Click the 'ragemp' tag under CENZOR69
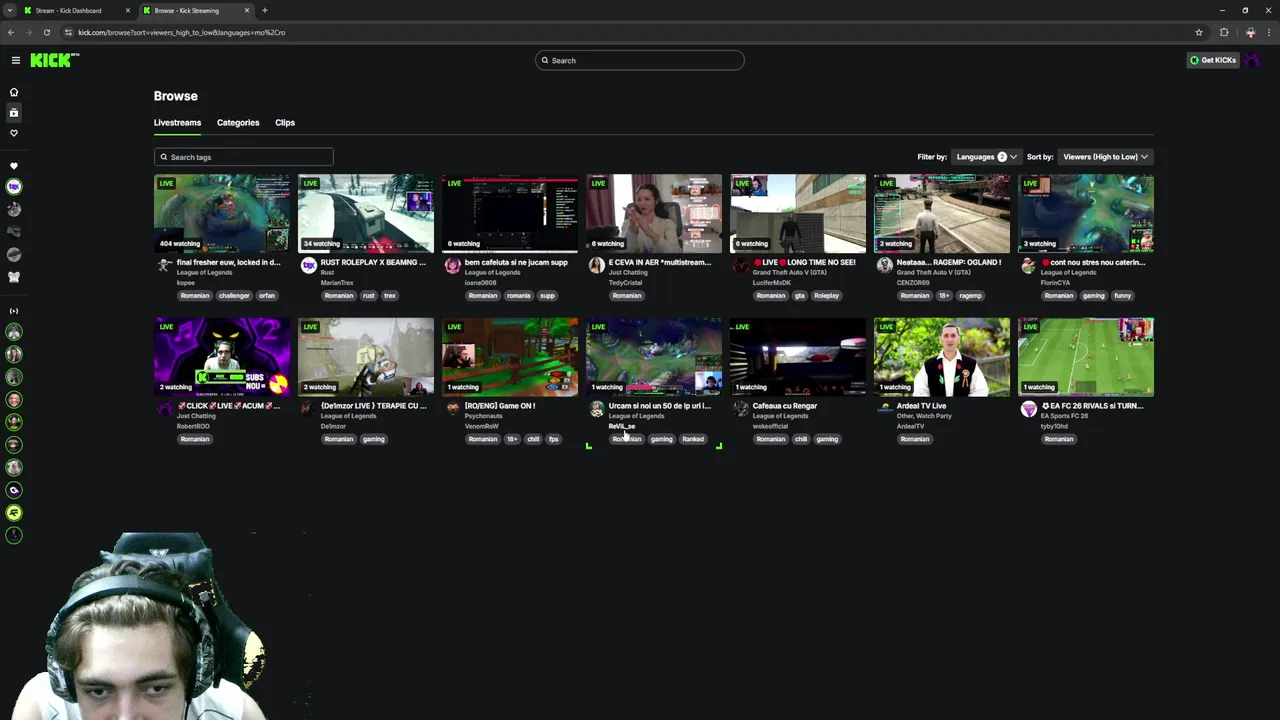This screenshot has height=720, width=1280. coord(970,296)
